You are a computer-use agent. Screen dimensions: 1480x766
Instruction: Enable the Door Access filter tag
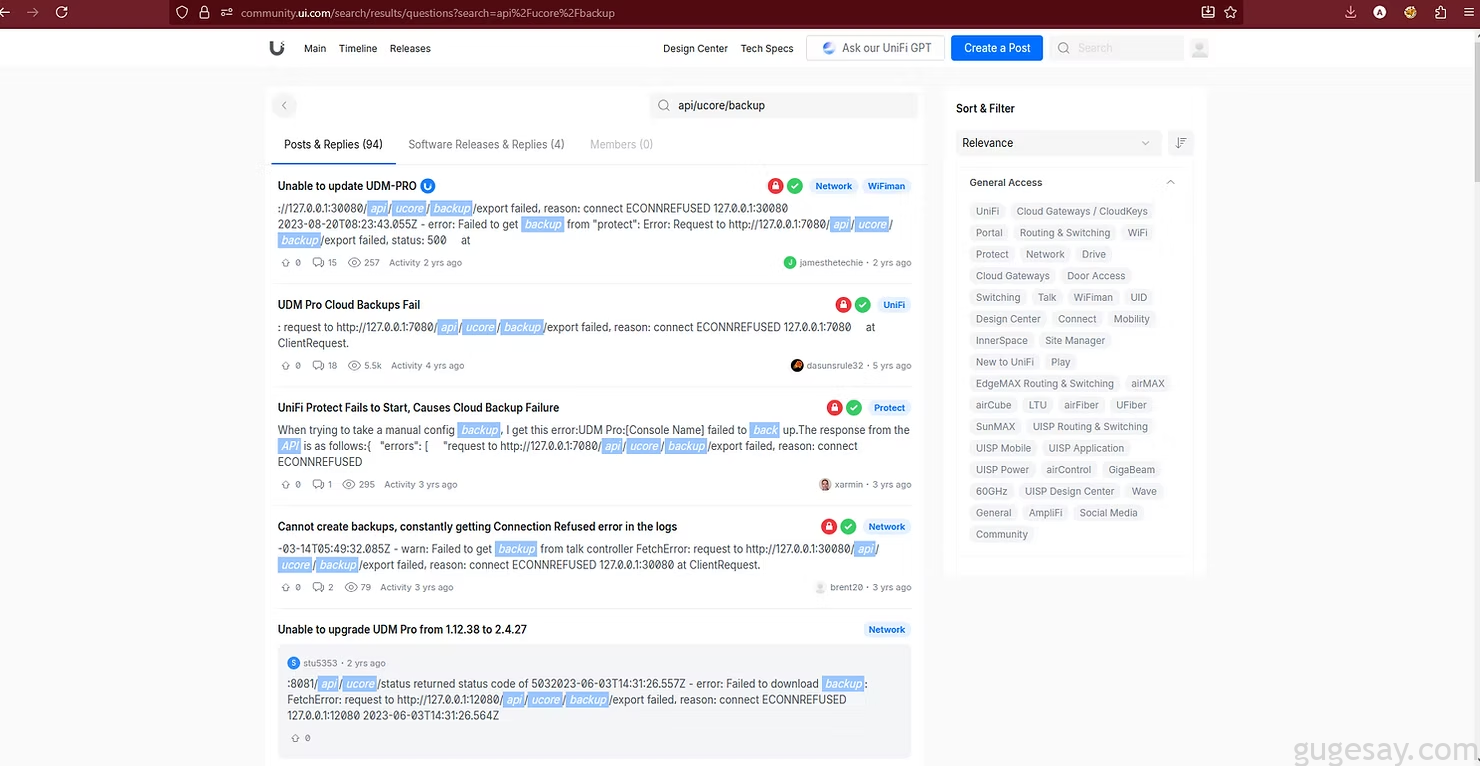click(1095, 276)
